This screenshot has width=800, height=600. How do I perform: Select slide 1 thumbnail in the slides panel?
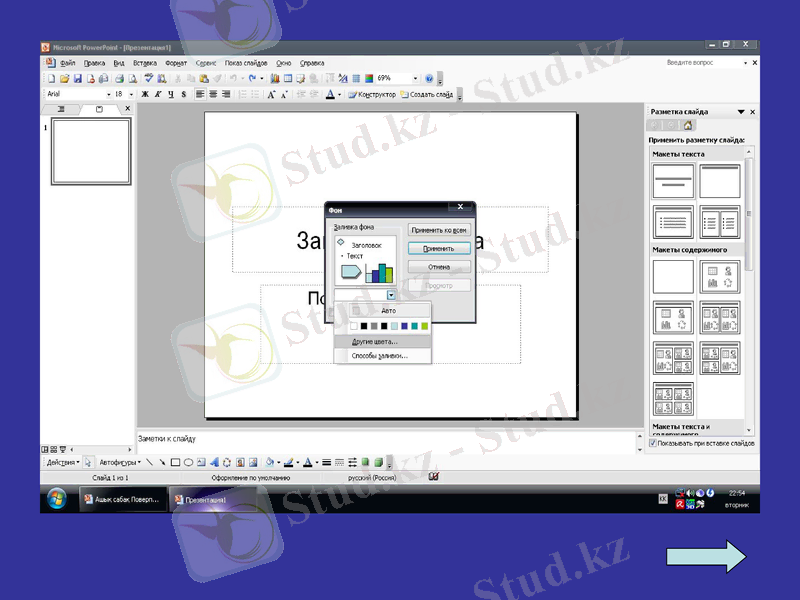pyautogui.click(x=90, y=150)
